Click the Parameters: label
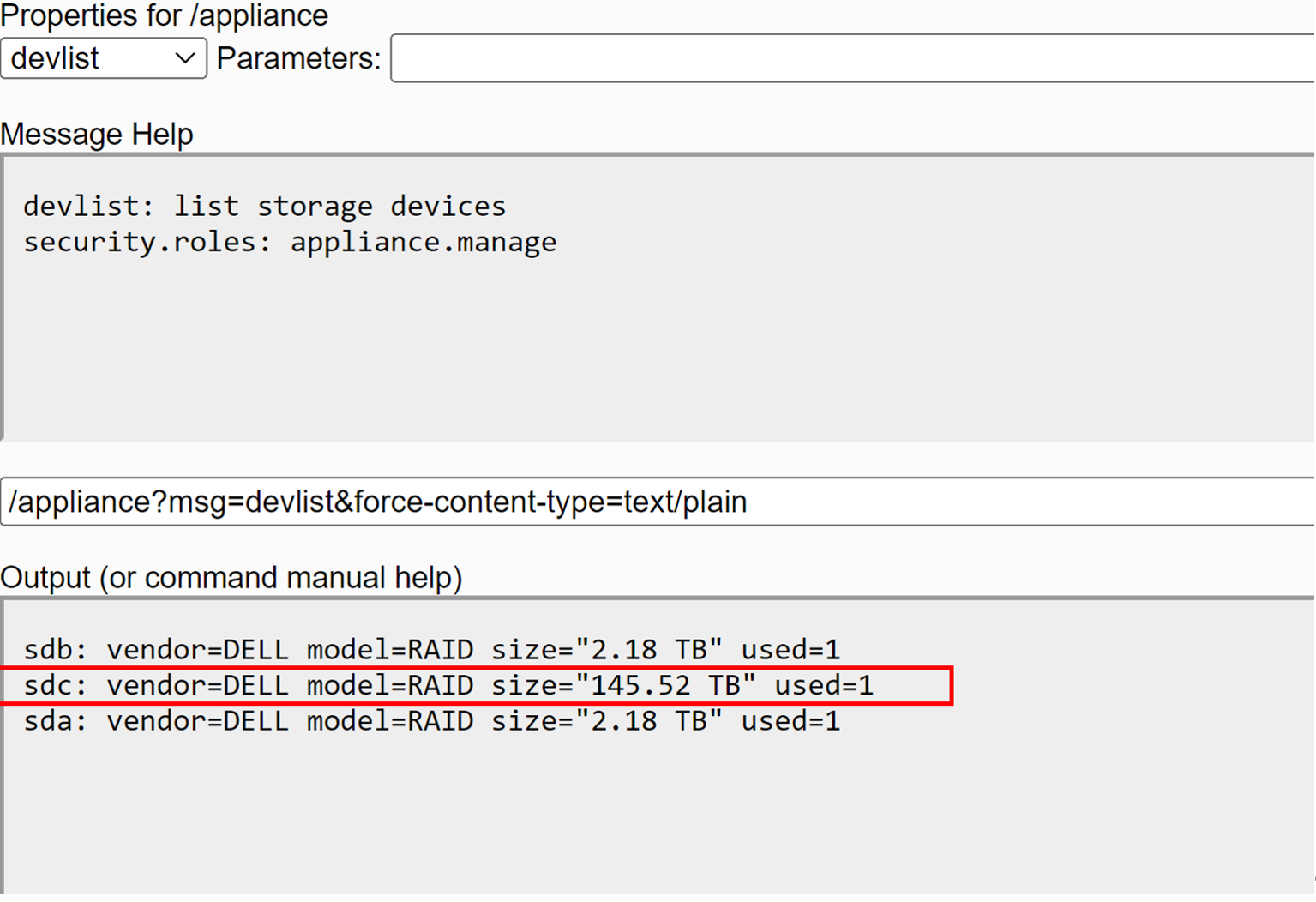This screenshot has width=1316, height=902. [298, 58]
